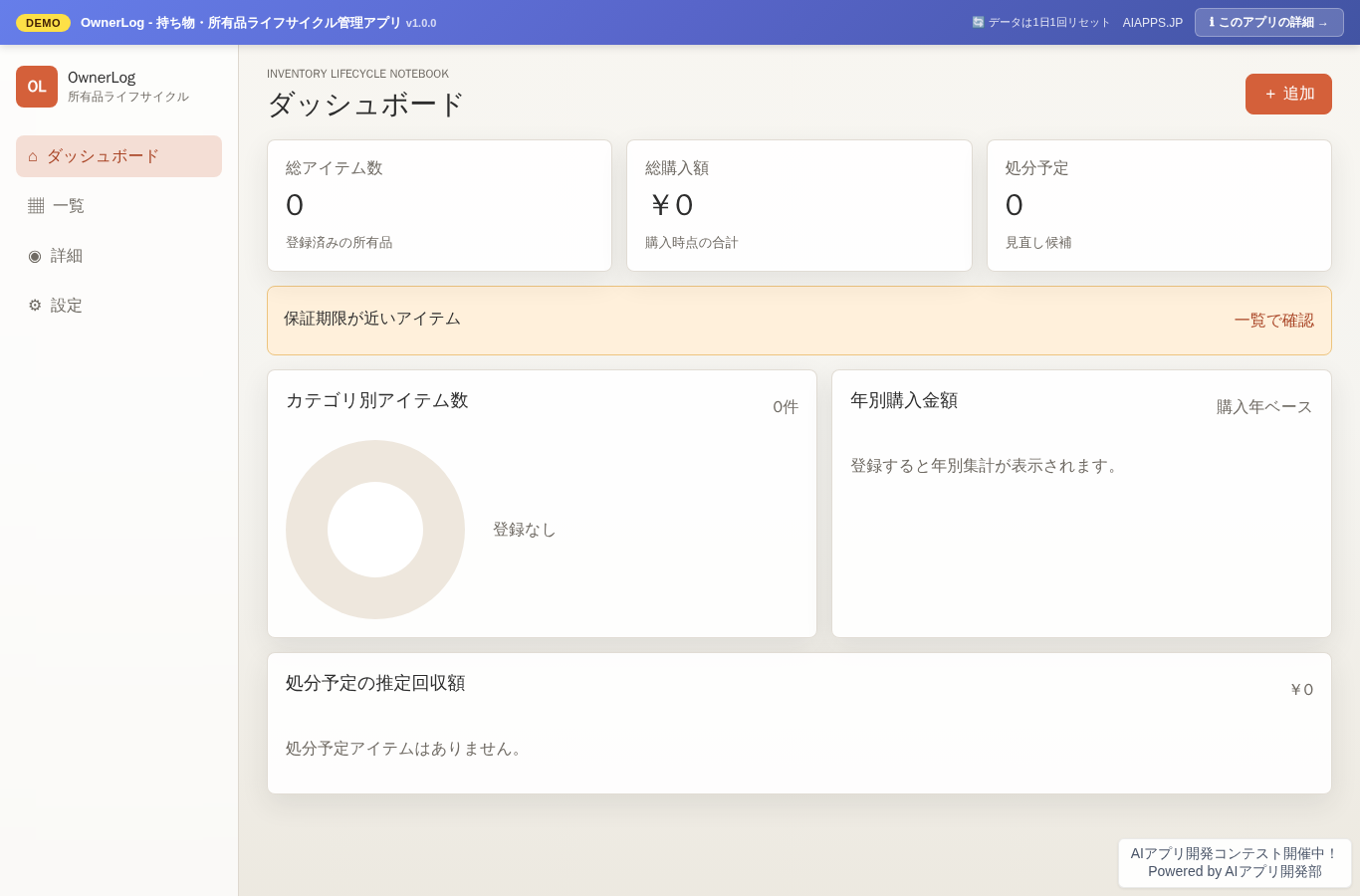Click the OL OwnerLog logo icon
Image resolution: width=1360 pixels, height=896 pixels.
point(37,87)
